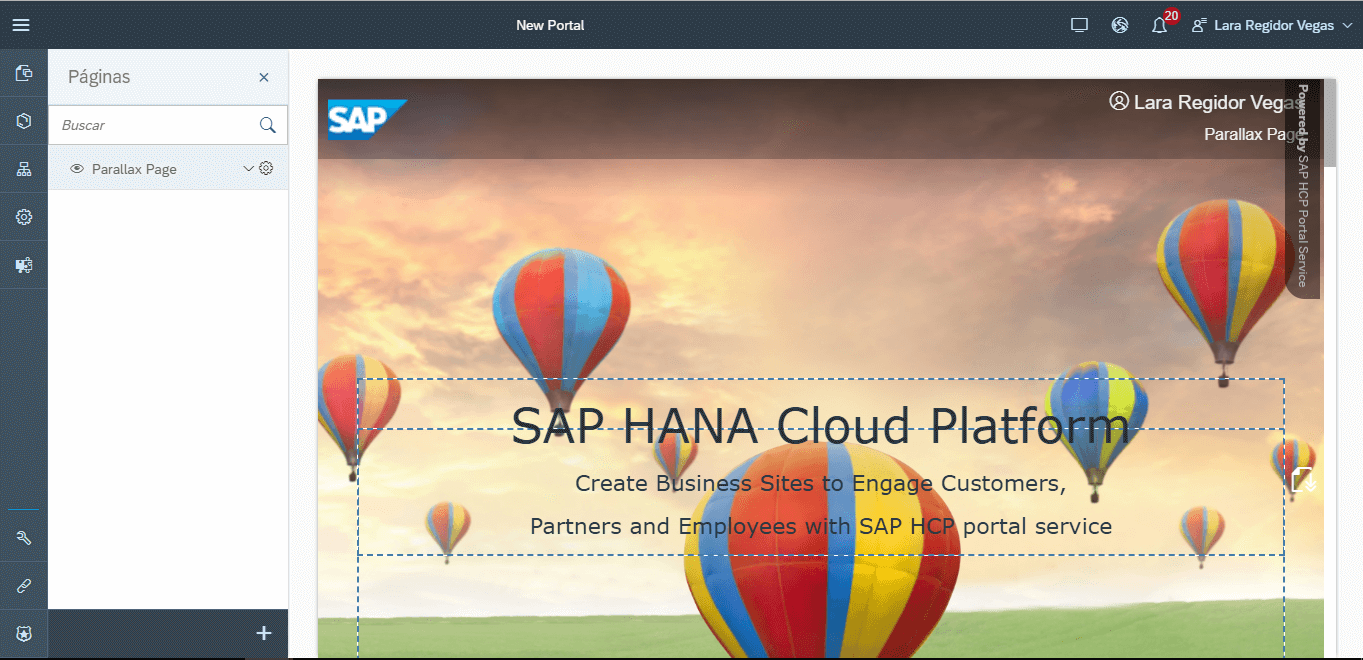Close the Páginas panel

[x=264, y=77]
